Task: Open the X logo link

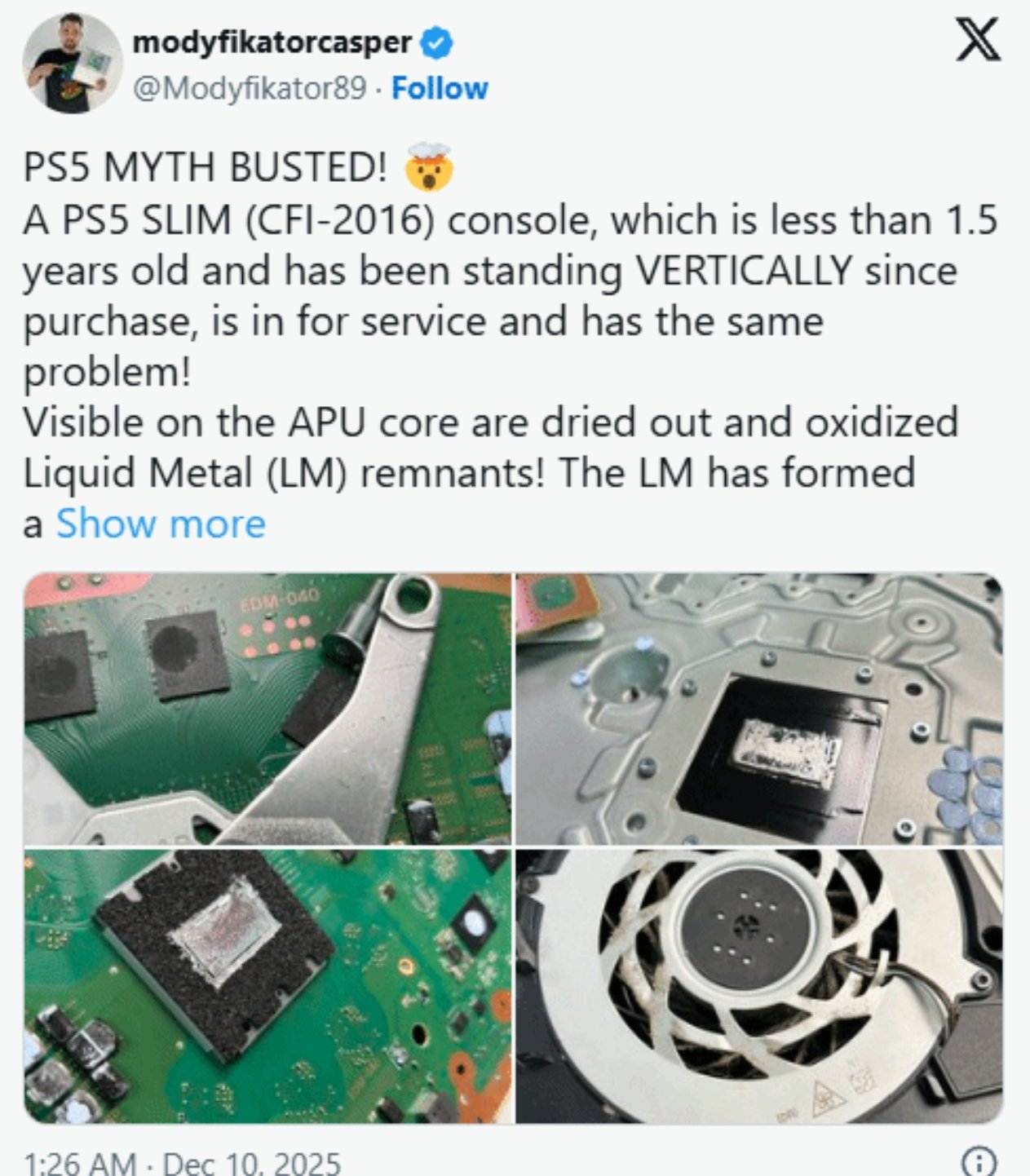Action: (x=978, y=40)
